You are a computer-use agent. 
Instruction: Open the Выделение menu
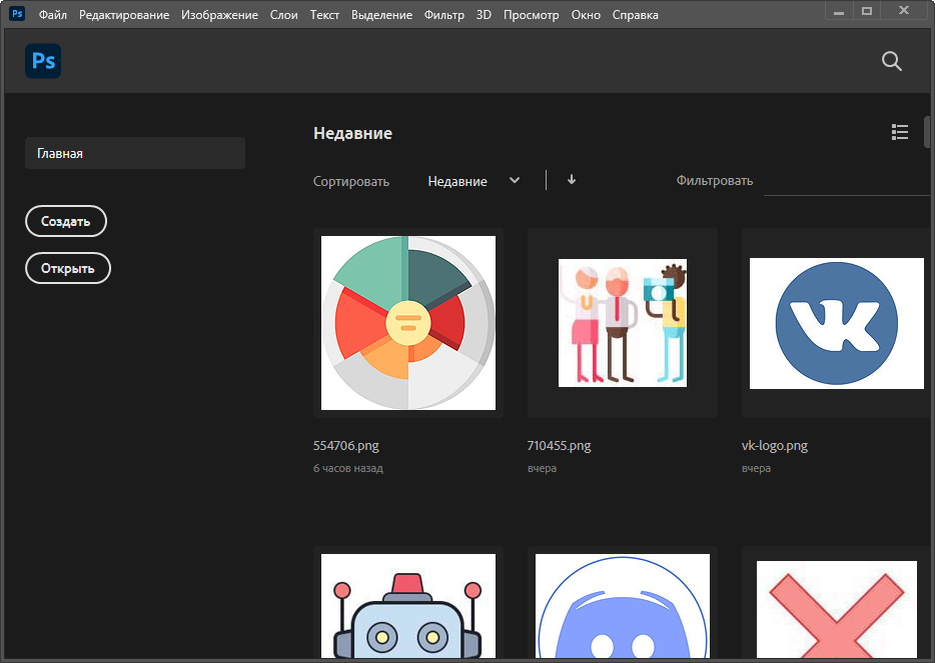[x=382, y=15]
